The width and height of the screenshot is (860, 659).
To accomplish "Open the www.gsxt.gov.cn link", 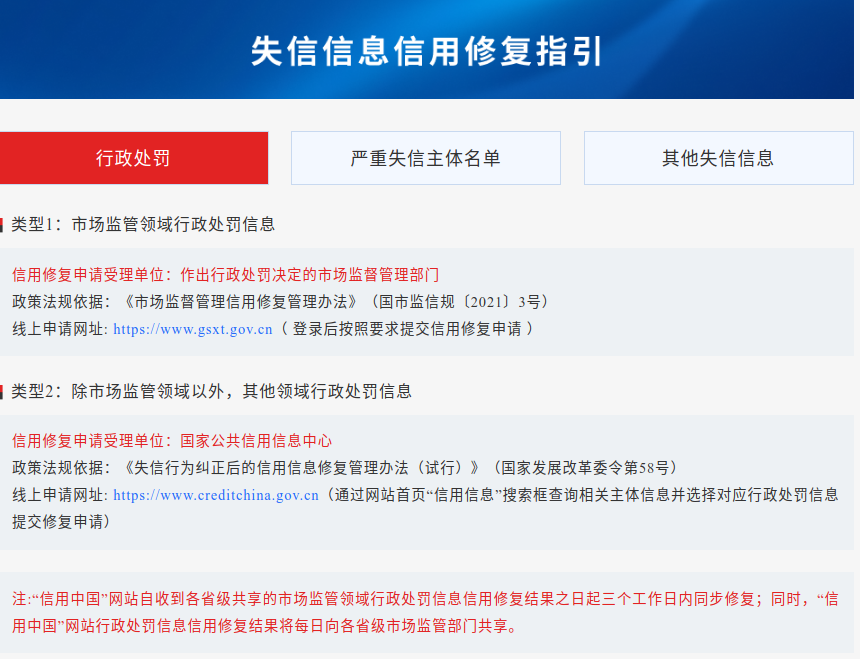I will point(193,330).
